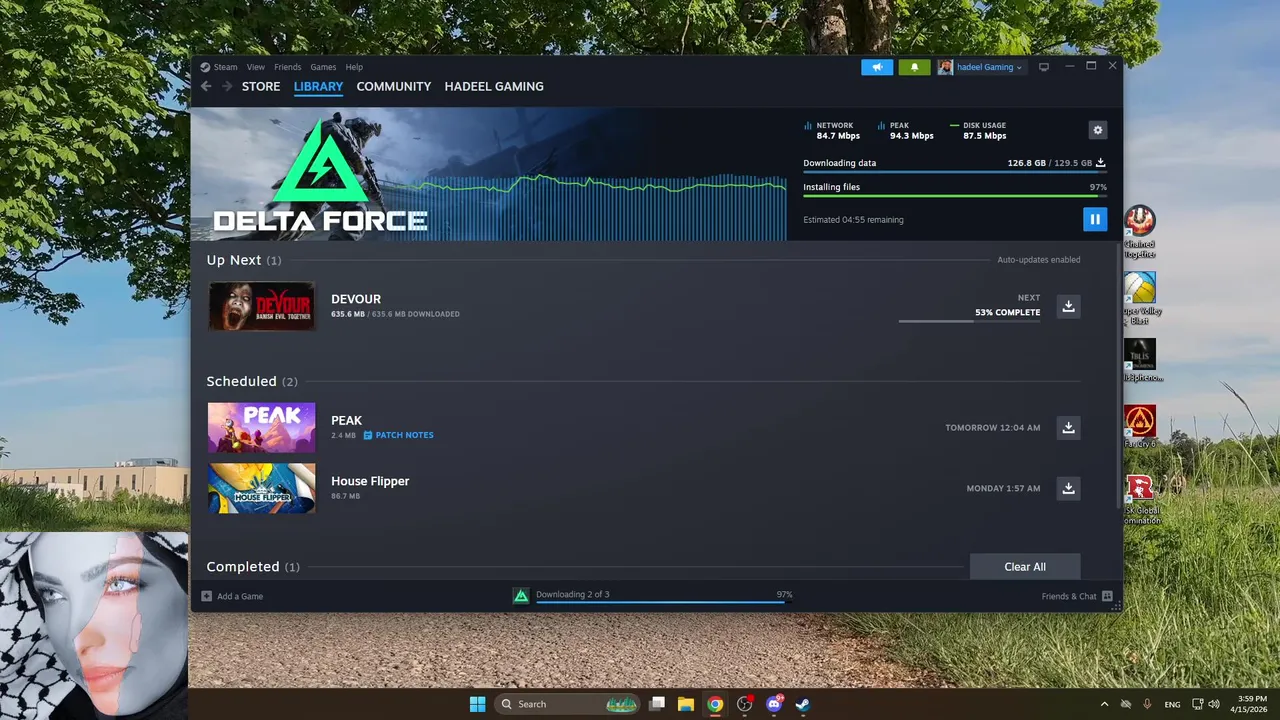Click the DISK USAGE 87.5 Mbps stat
The height and width of the screenshot is (720, 1280).
[x=979, y=130]
